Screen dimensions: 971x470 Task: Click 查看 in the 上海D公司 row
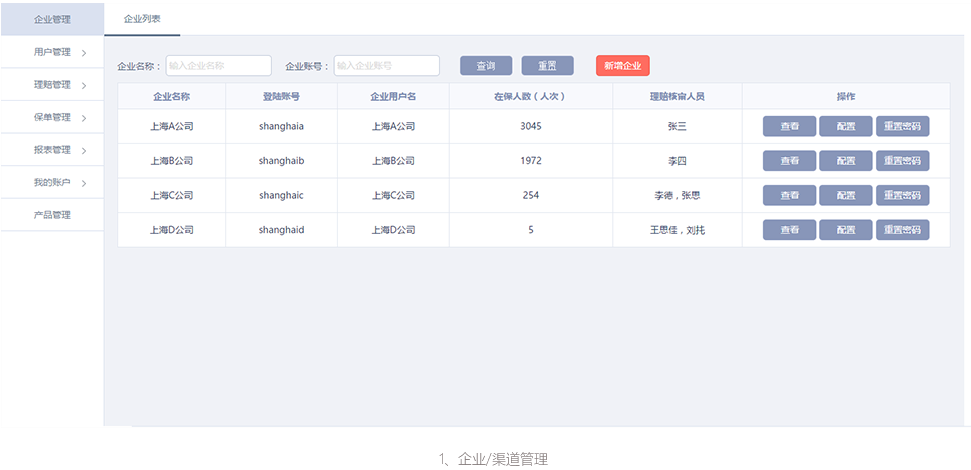coord(789,230)
